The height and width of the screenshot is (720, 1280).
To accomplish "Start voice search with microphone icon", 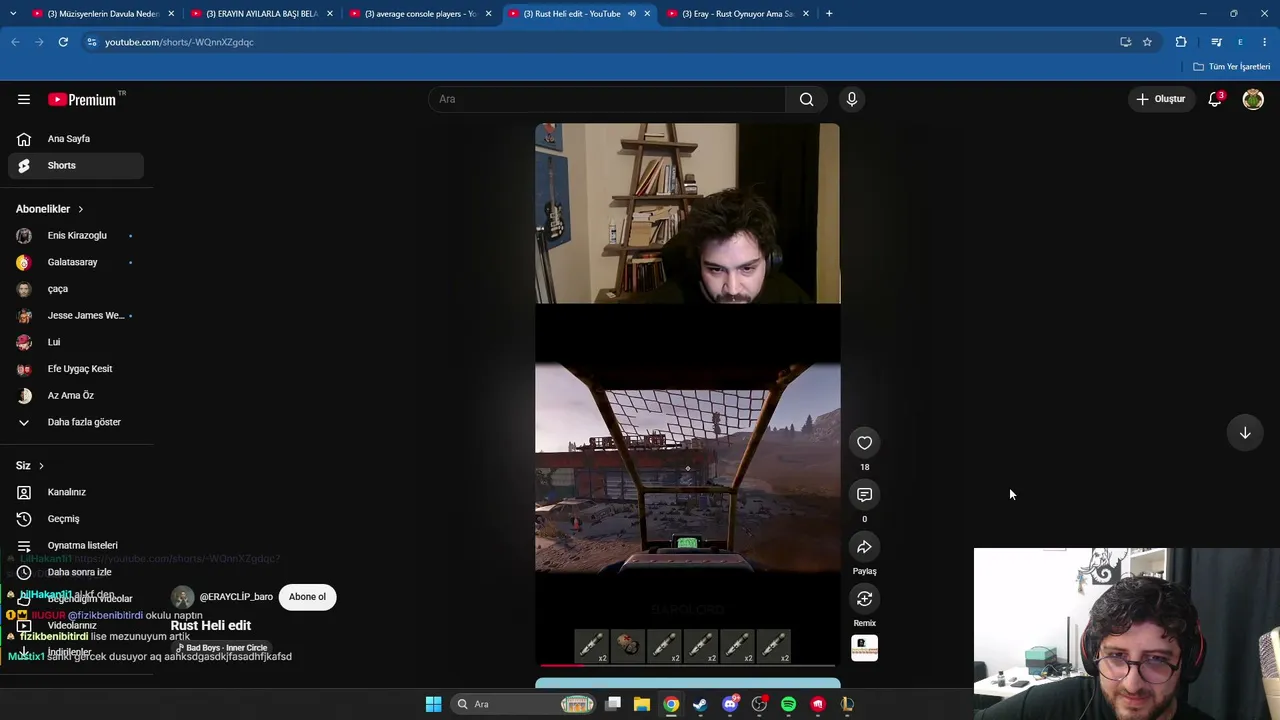I will tap(852, 99).
